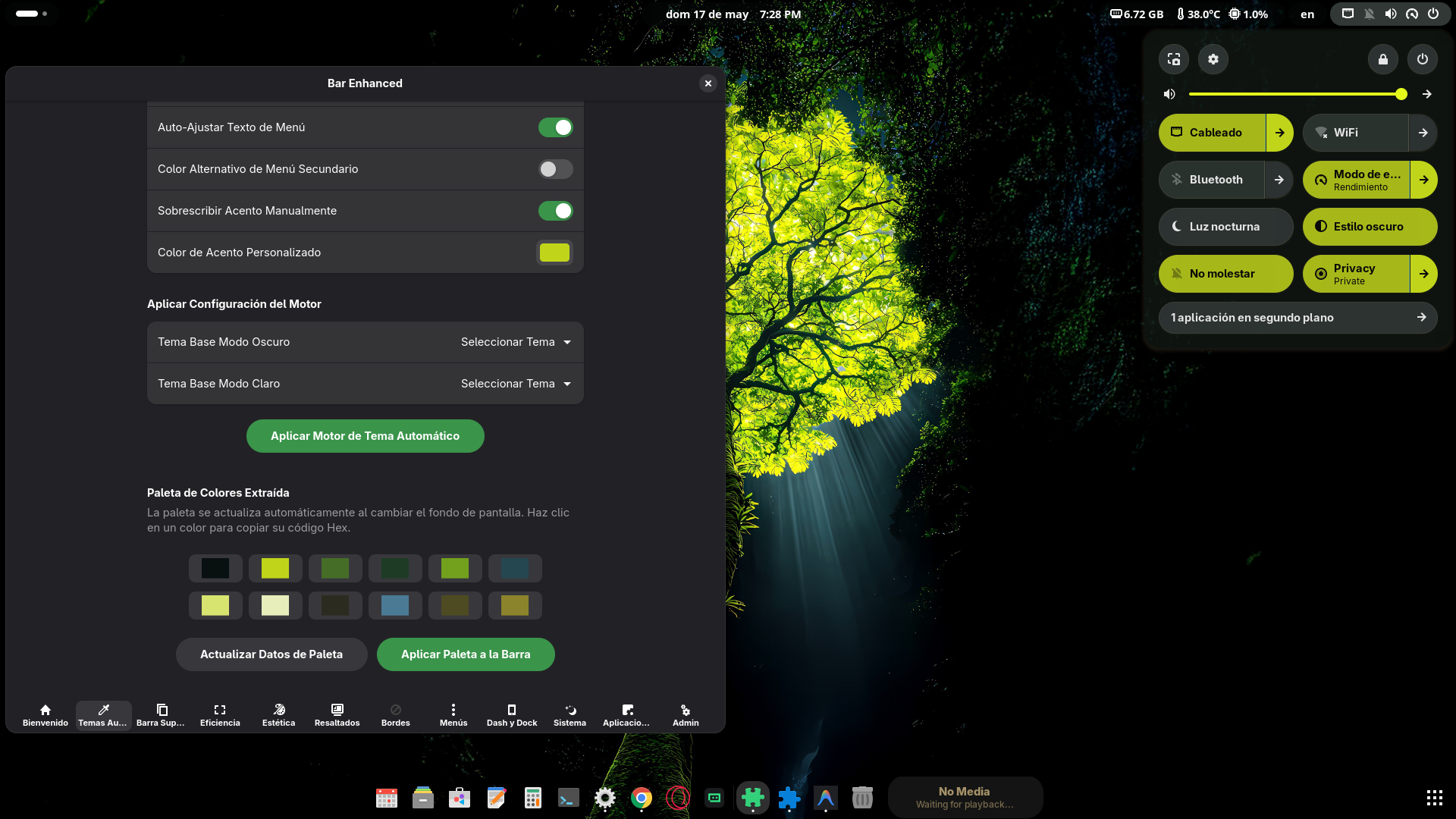The image size is (1456, 819).
Task: Toggle WiFi quick setting
Action: tap(1356, 133)
